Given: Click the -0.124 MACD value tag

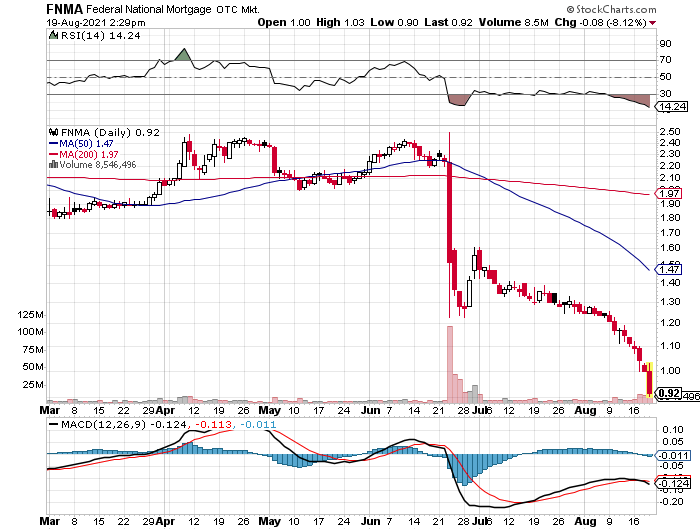Looking at the screenshot, I should click(672, 484).
